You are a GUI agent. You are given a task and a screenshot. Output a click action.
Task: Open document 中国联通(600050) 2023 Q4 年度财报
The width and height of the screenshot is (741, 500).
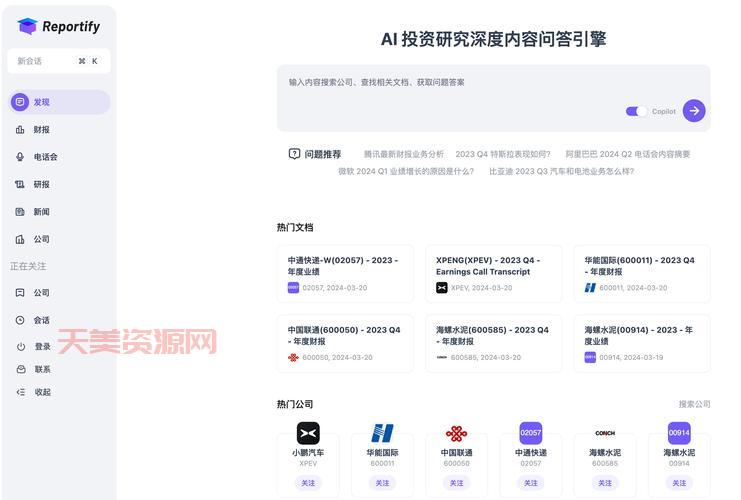point(345,344)
